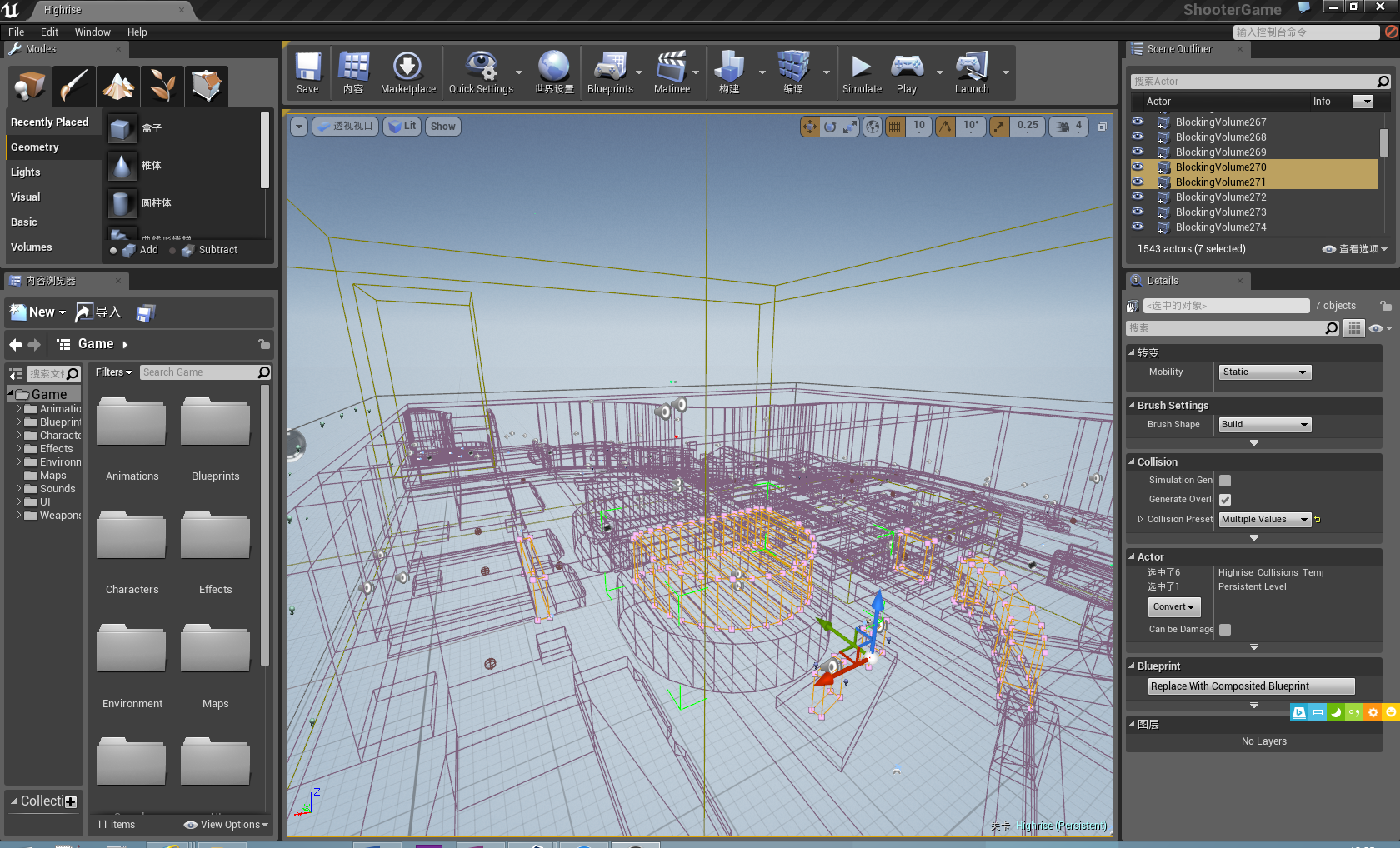1400x848 pixels.
Task: Open the Filters dropdown in Content Browser
Action: point(113,372)
